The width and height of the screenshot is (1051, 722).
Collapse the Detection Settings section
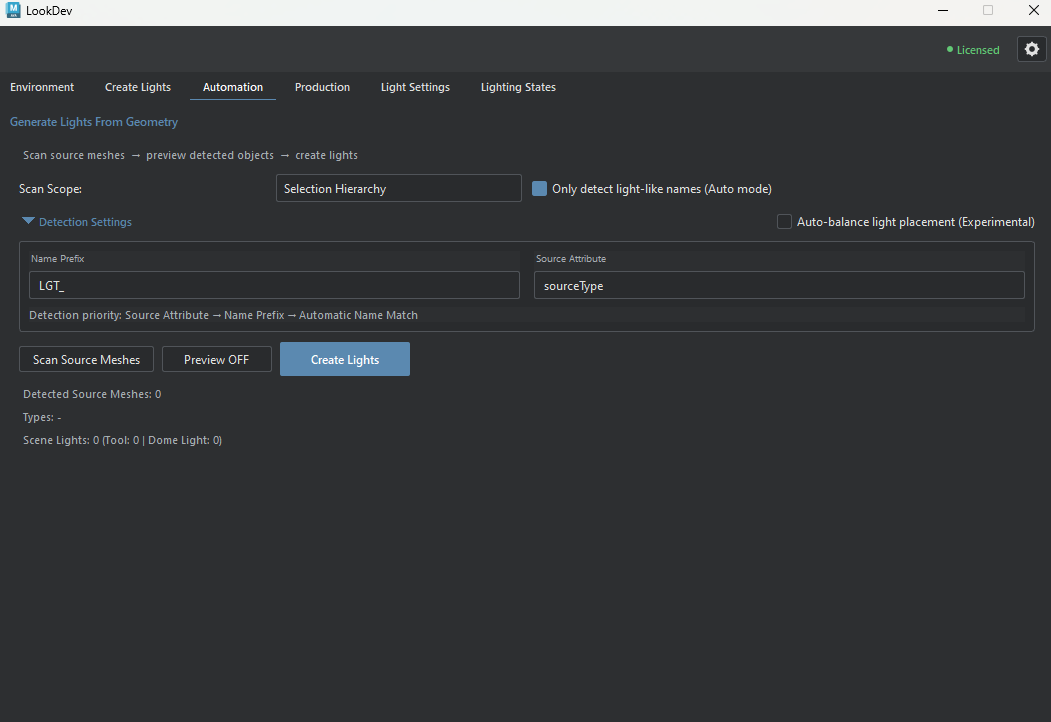[x=77, y=222]
